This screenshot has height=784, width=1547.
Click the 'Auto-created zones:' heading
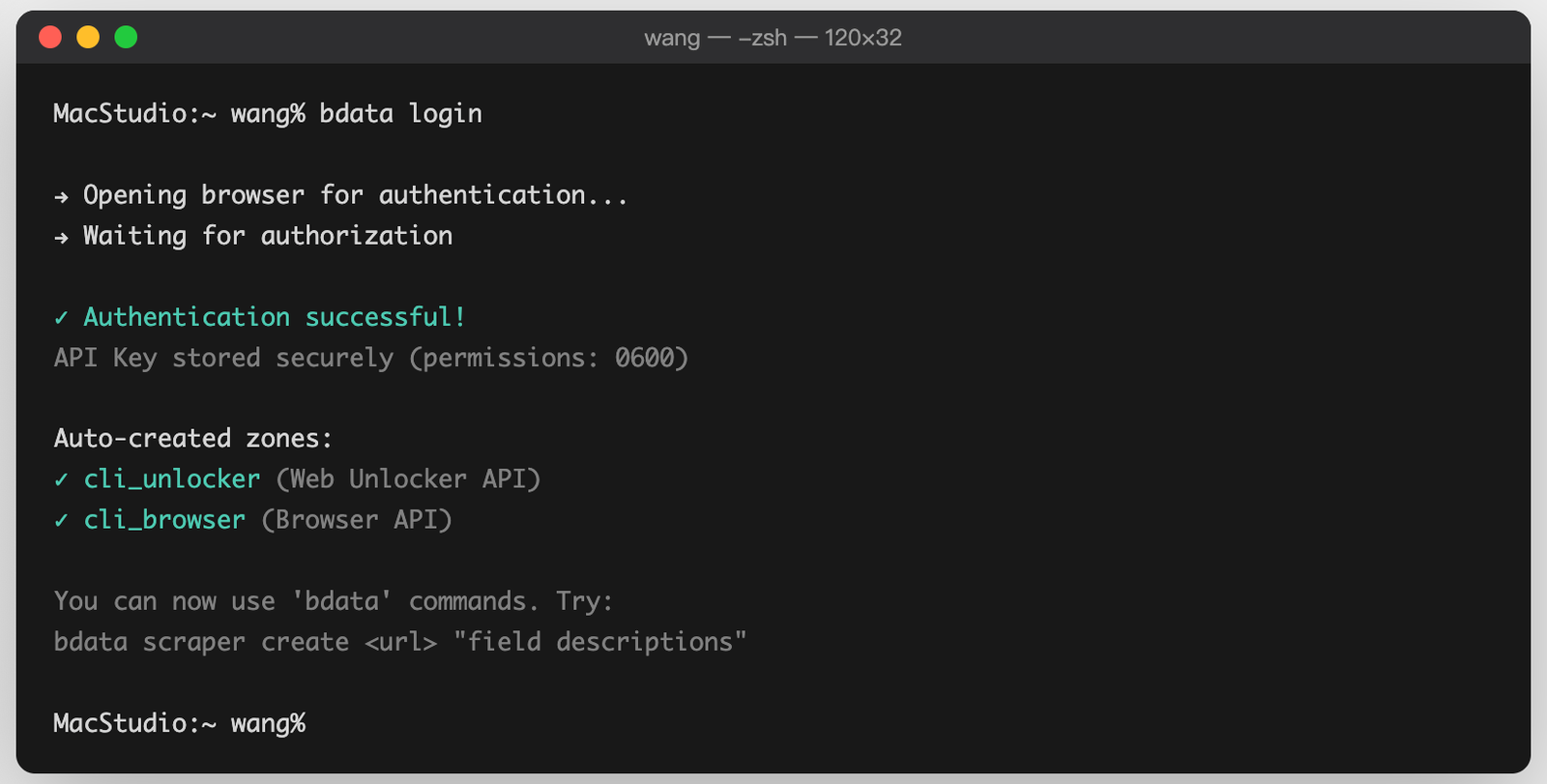193,439
